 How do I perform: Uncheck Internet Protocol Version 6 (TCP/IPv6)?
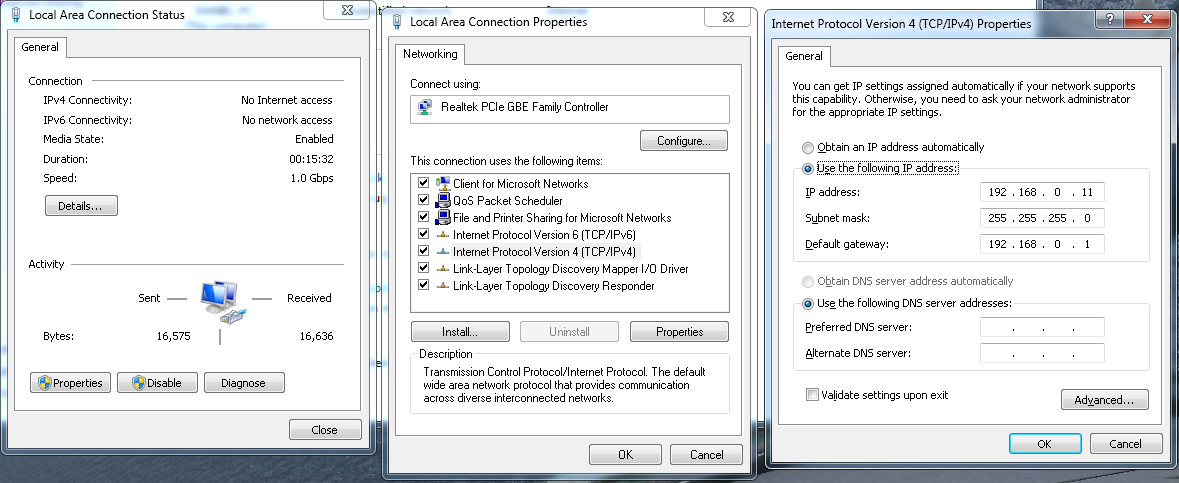pos(423,235)
